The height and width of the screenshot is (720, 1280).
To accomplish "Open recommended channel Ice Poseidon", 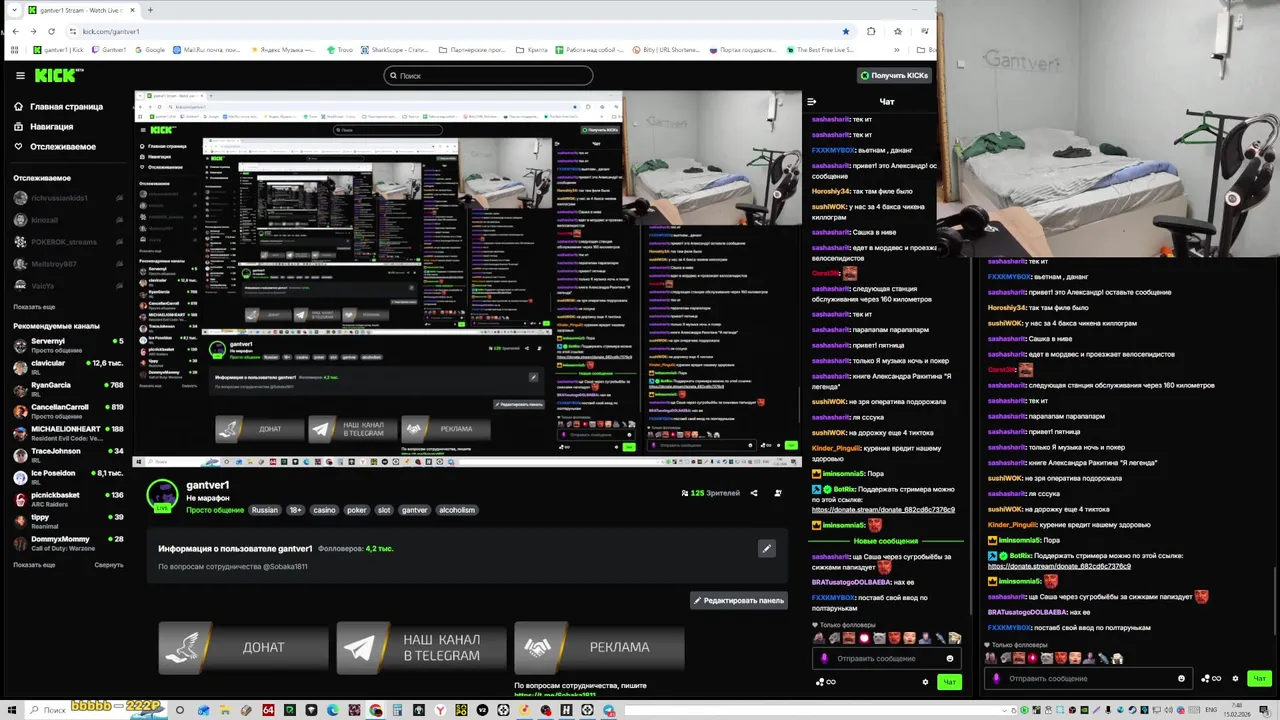I will click(67, 477).
